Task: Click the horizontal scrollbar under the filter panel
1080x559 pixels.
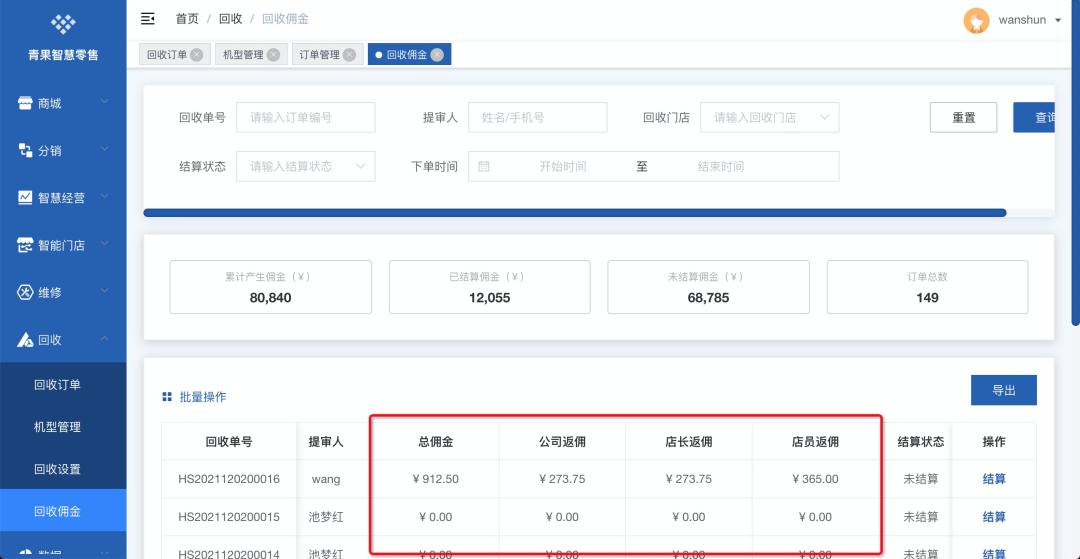Action: (574, 213)
